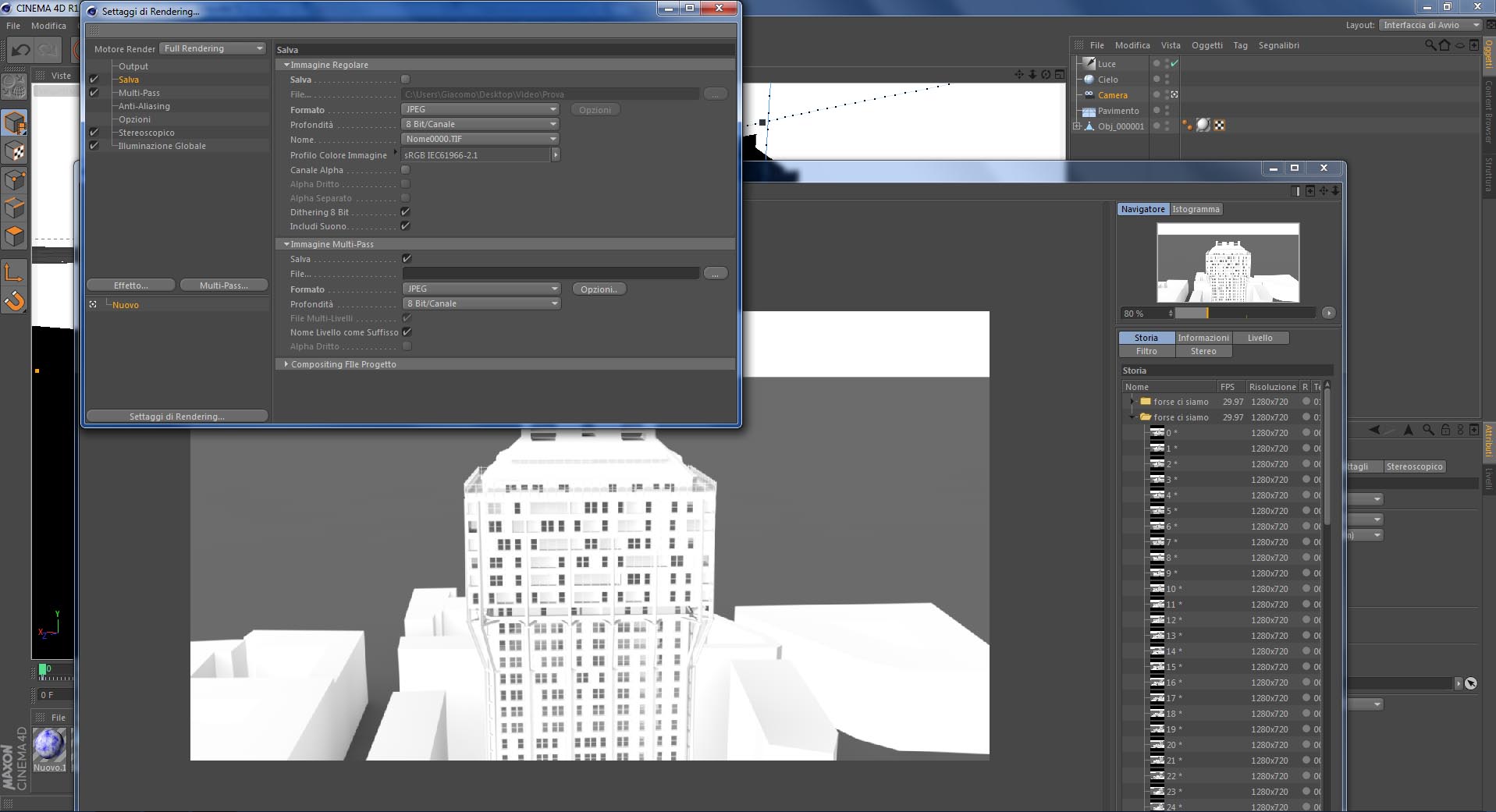
Task: Toggle Dithering 8 Bit checkbox
Action: (405, 212)
